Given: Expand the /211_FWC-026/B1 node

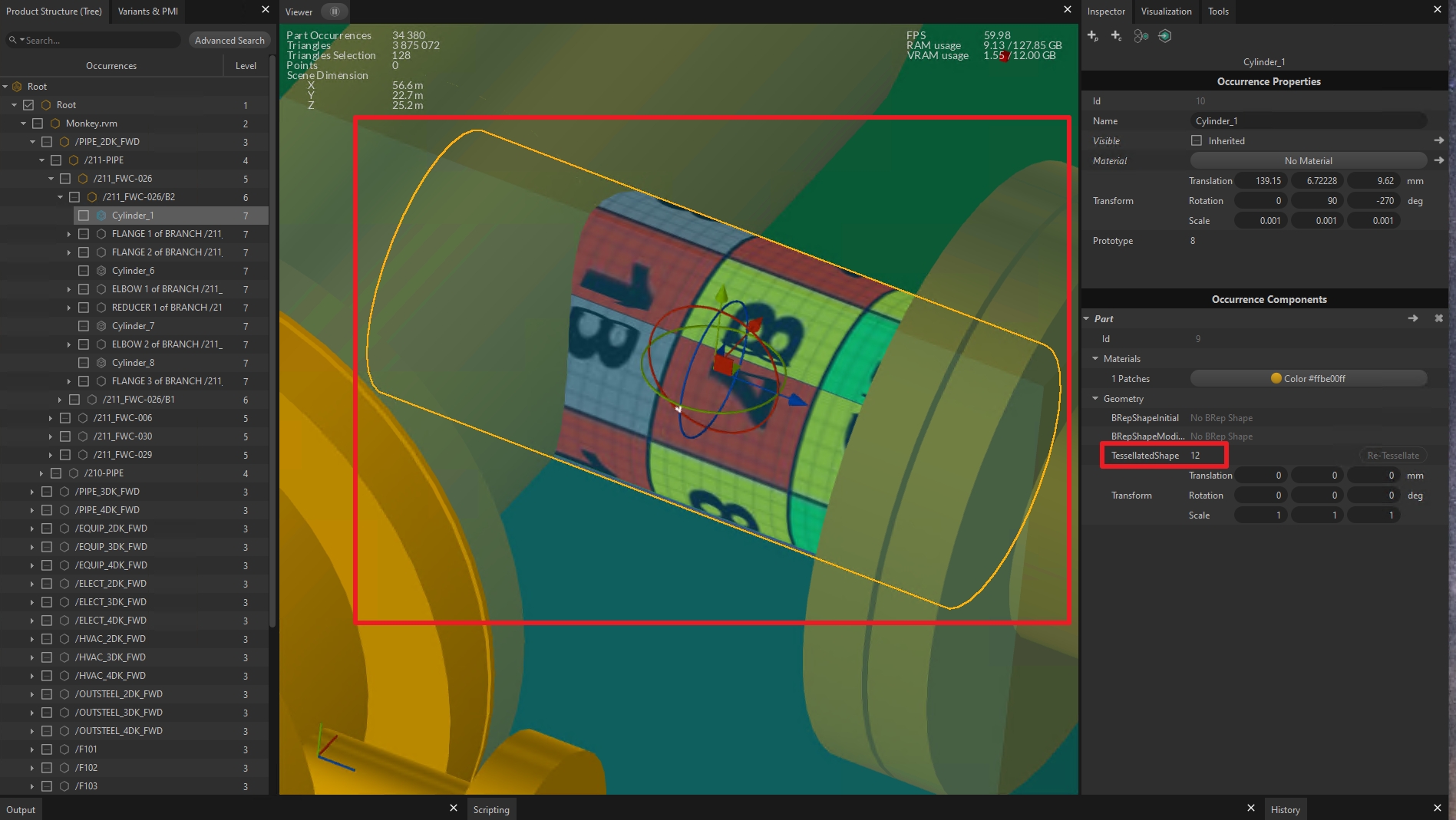Looking at the screenshot, I should point(60,400).
